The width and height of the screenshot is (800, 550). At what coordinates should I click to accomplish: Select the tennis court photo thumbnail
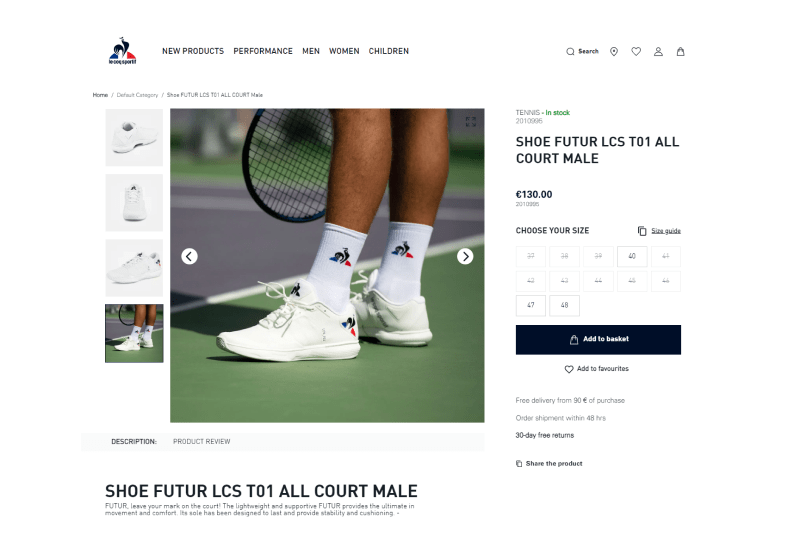[134, 333]
